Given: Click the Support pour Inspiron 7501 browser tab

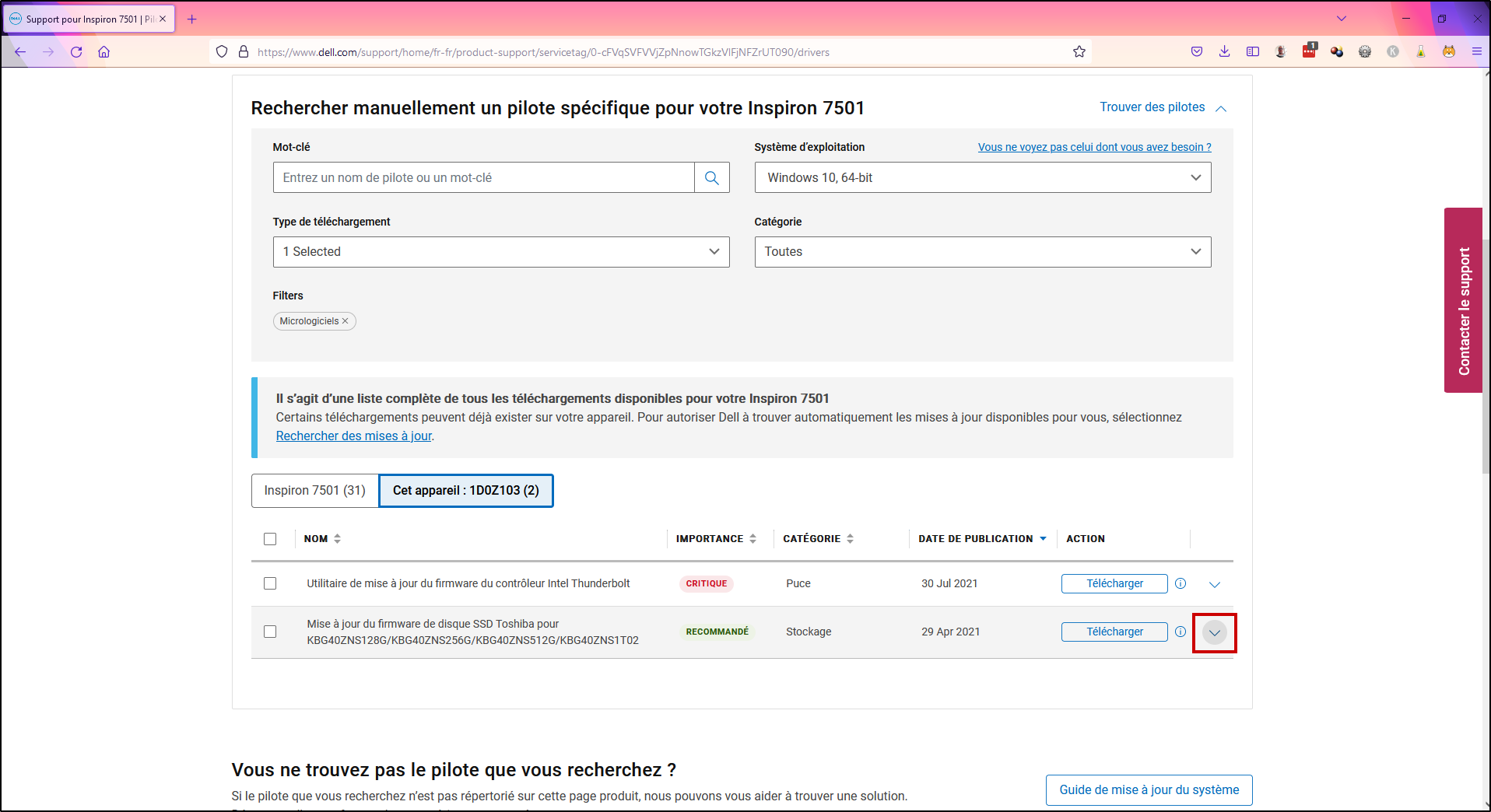Looking at the screenshot, I should pos(88,19).
